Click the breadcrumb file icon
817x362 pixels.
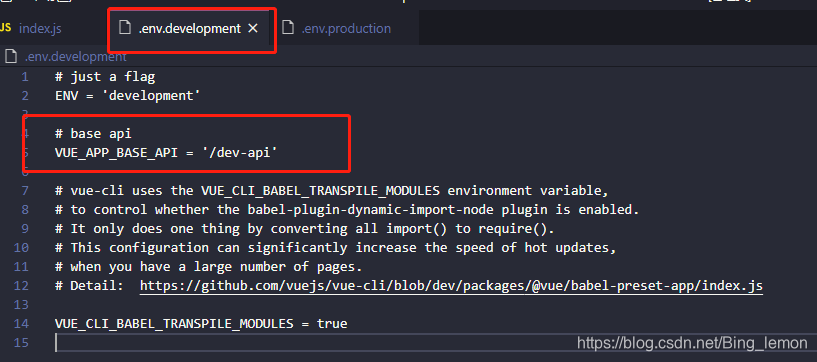coord(10,56)
